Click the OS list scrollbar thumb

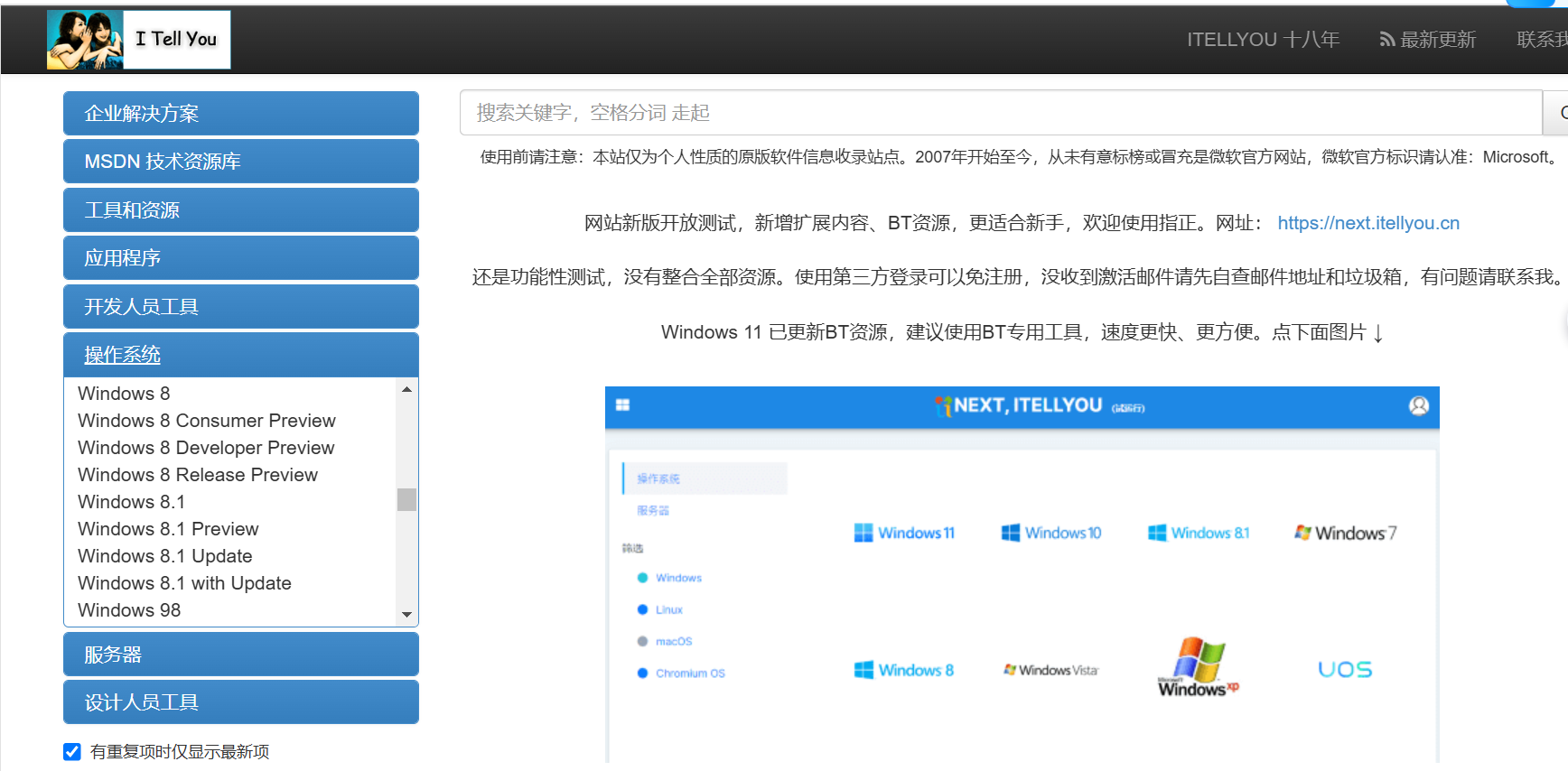point(406,499)
